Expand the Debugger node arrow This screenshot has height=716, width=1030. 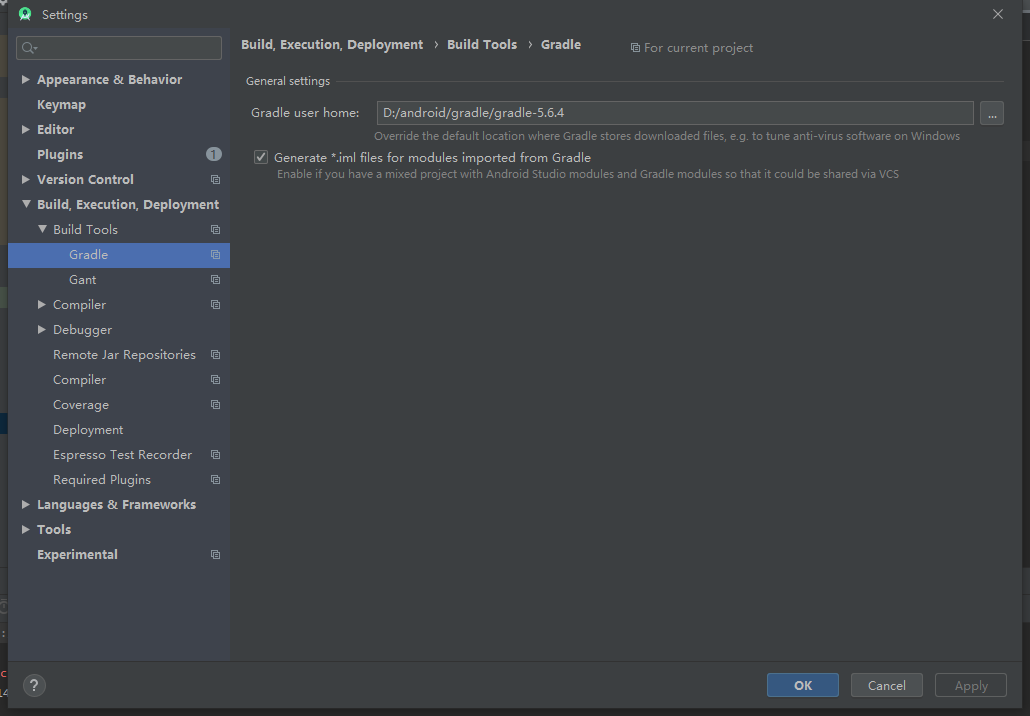coord(41,329)
